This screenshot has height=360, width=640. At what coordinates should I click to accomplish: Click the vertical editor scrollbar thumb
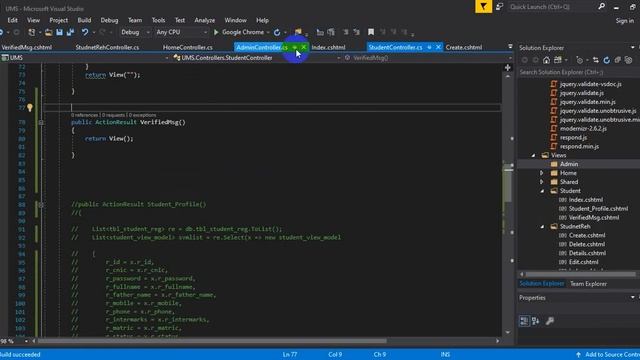pyautogui.click(x=508, y=184)
